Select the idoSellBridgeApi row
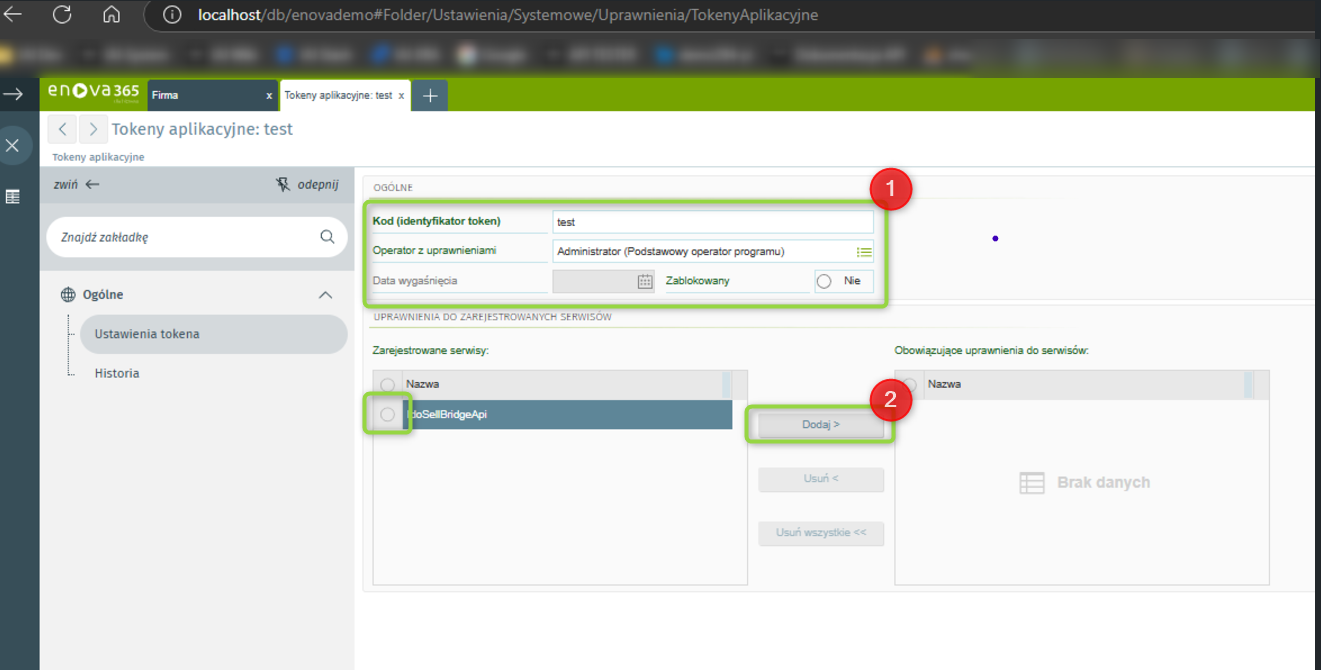Screen dimensions: 1321x670 click(x=568, y=415)
